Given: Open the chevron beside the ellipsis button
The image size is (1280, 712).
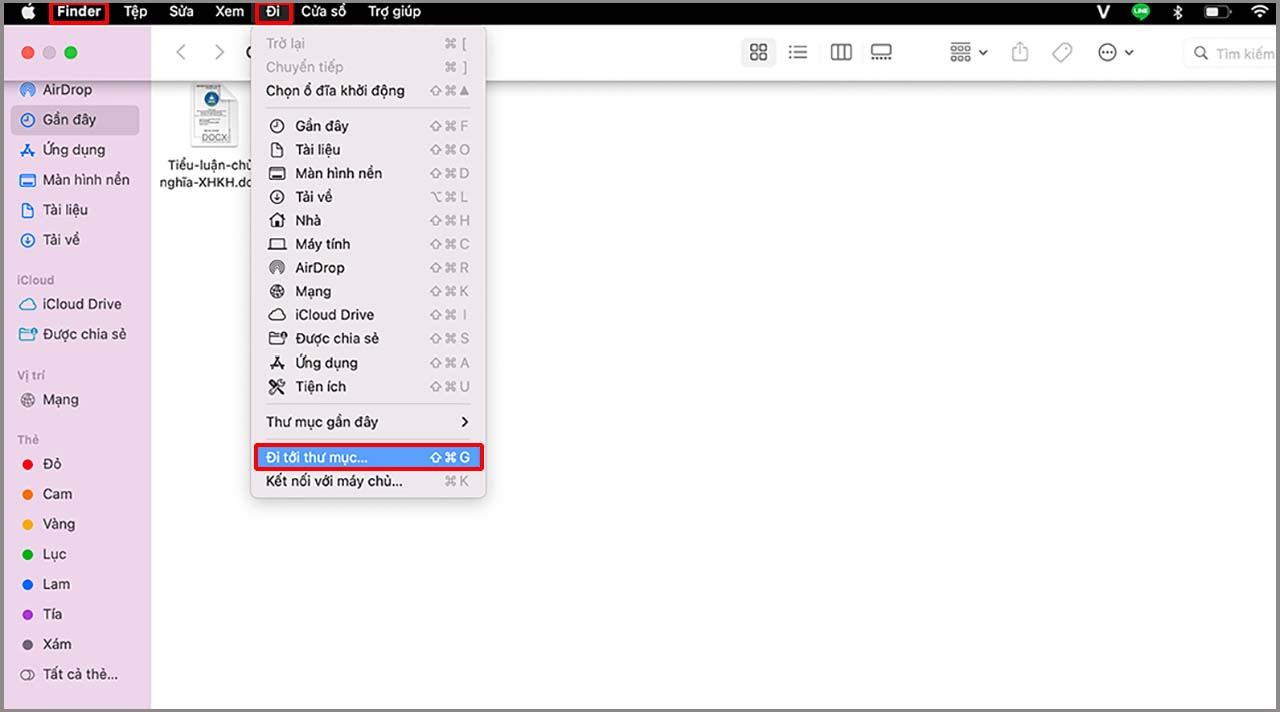Looking at the screenshot, I should (x=1127, y=52).
